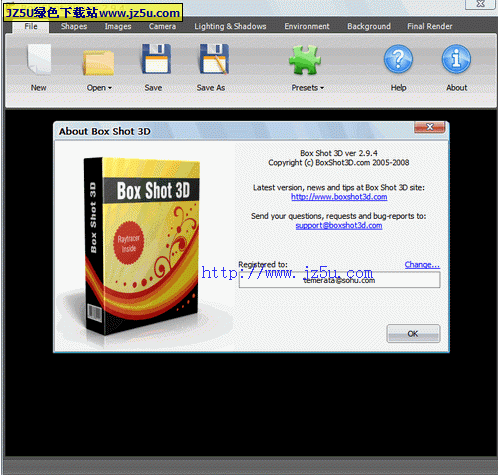
Task: Switch to the Shapes tab
Action: coord(74,26)
